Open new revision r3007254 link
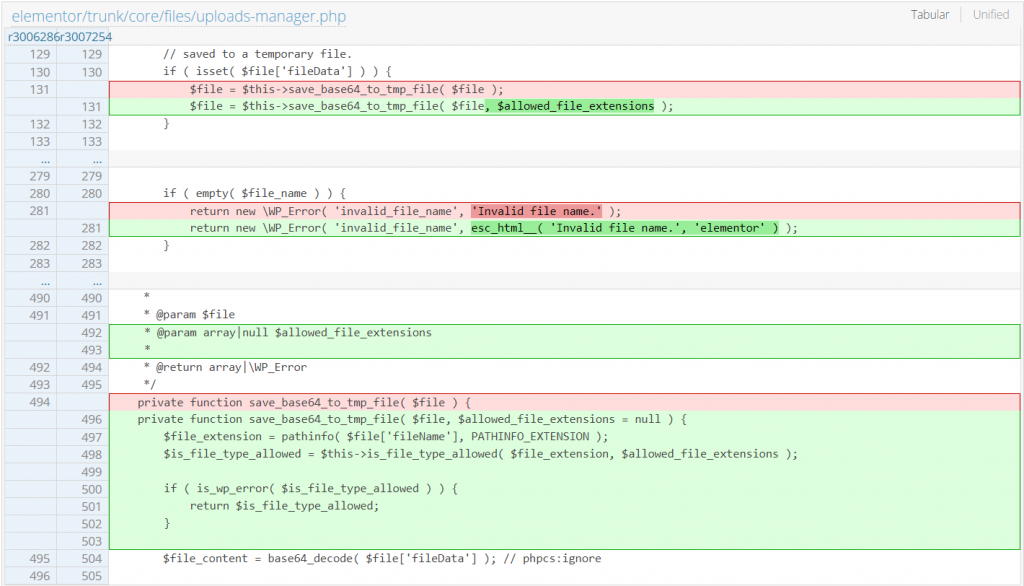This screenshot has height=586, width=1024. [85, 37]
